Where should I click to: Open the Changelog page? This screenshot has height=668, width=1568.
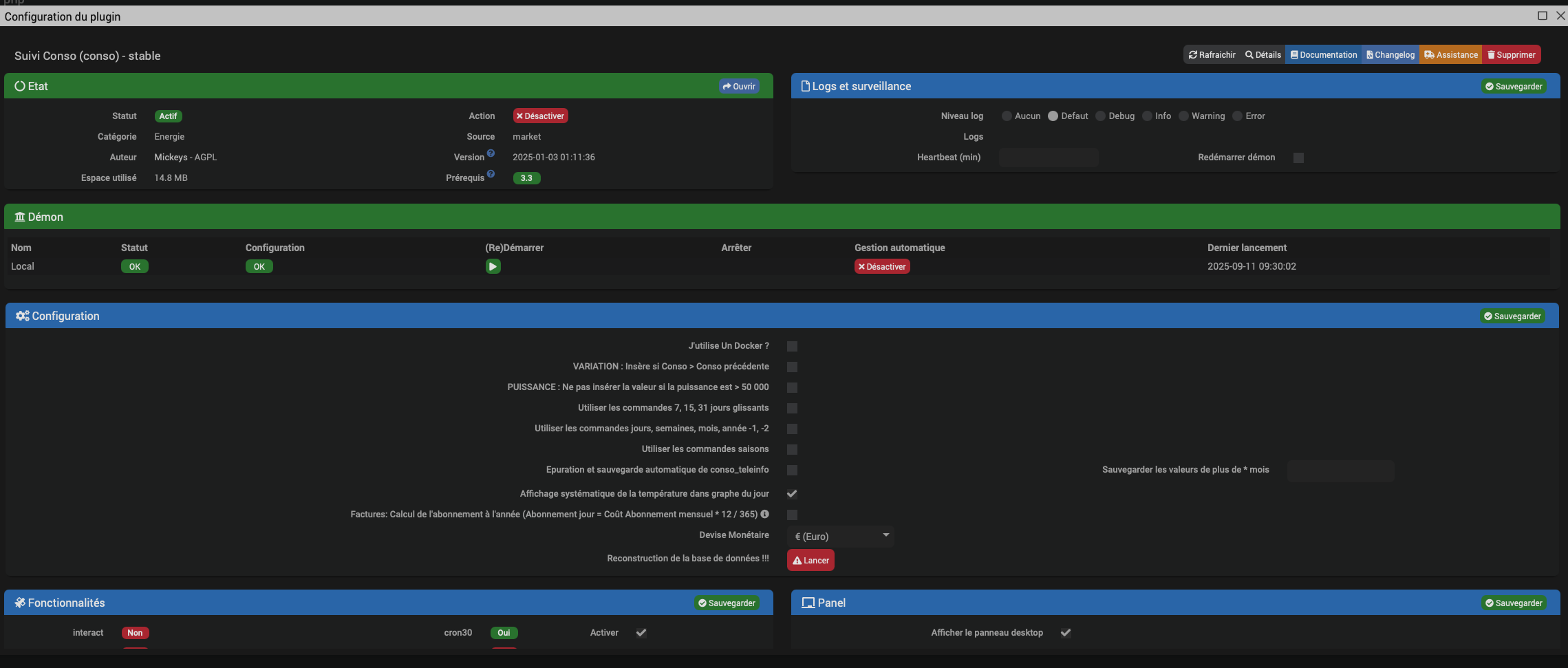pyautogui.click(x=1390, y=55)
